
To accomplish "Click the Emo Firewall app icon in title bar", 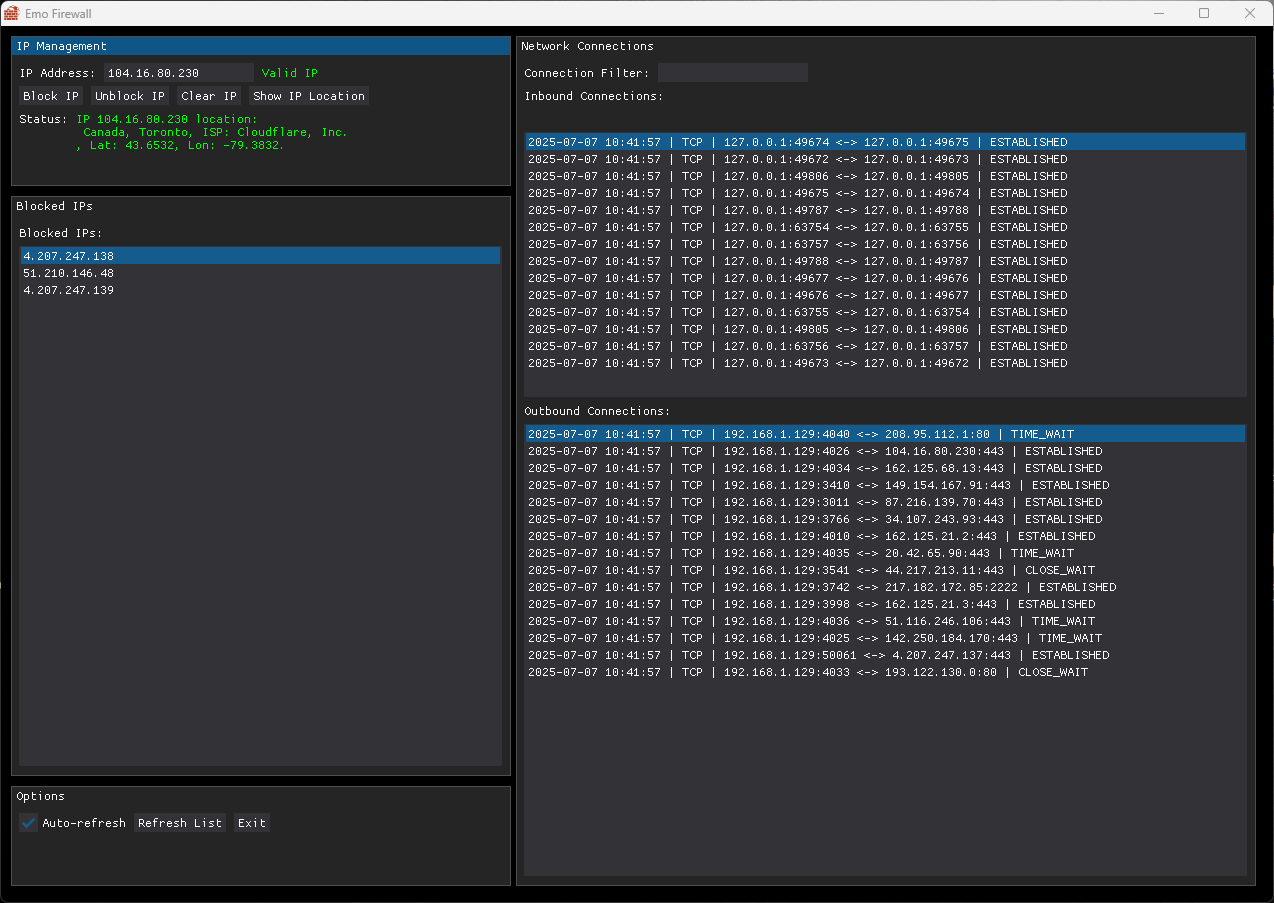I will coord(11,13).
